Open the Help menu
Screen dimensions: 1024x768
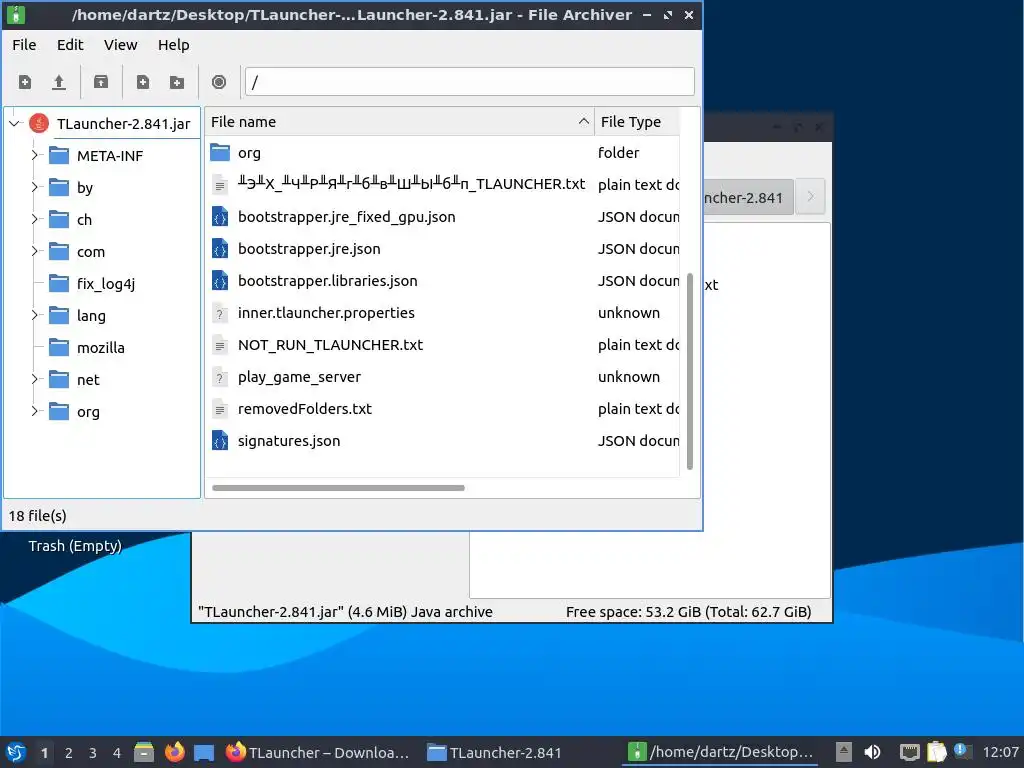(174, 45)
